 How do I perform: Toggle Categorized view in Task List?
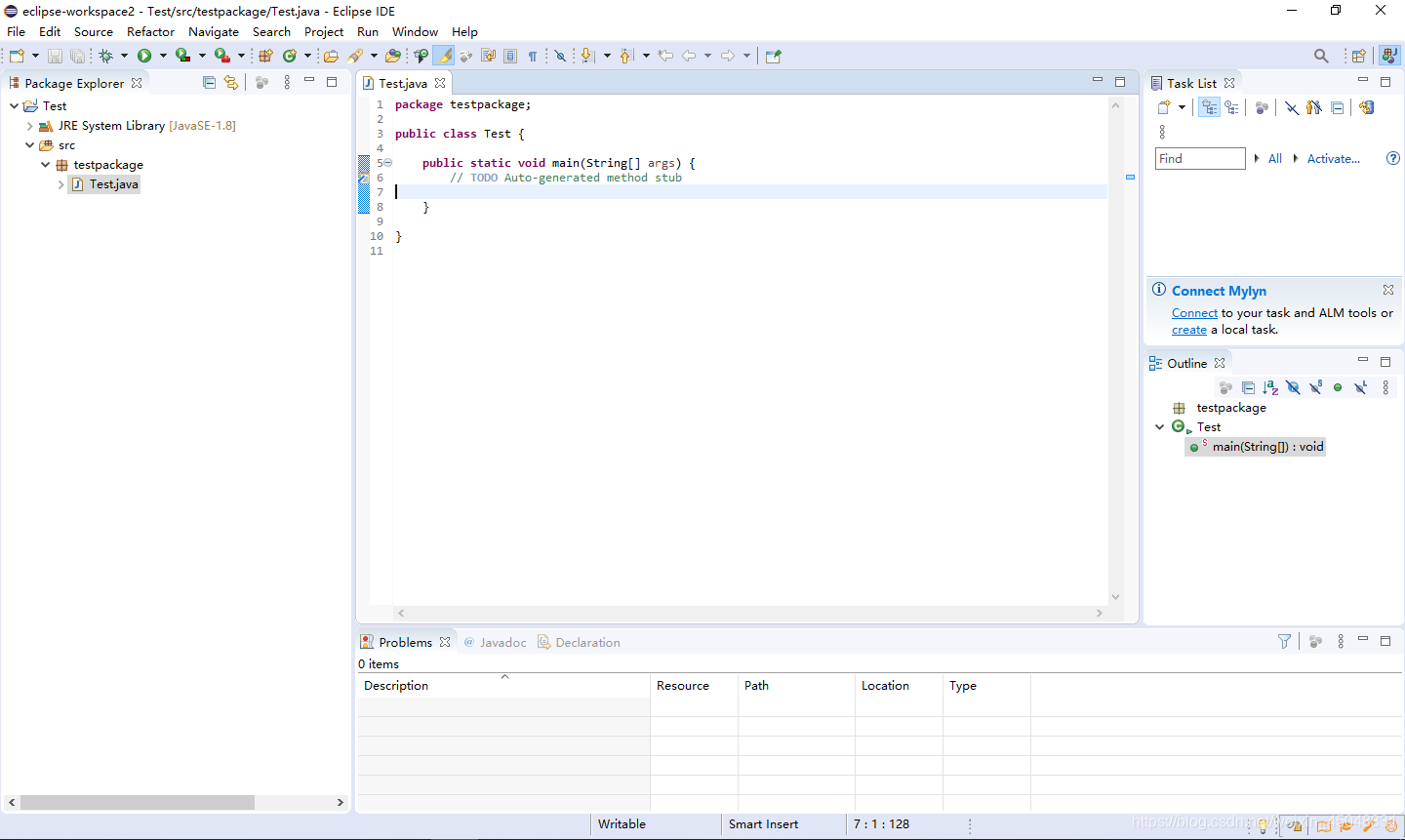pos(1210,107)
